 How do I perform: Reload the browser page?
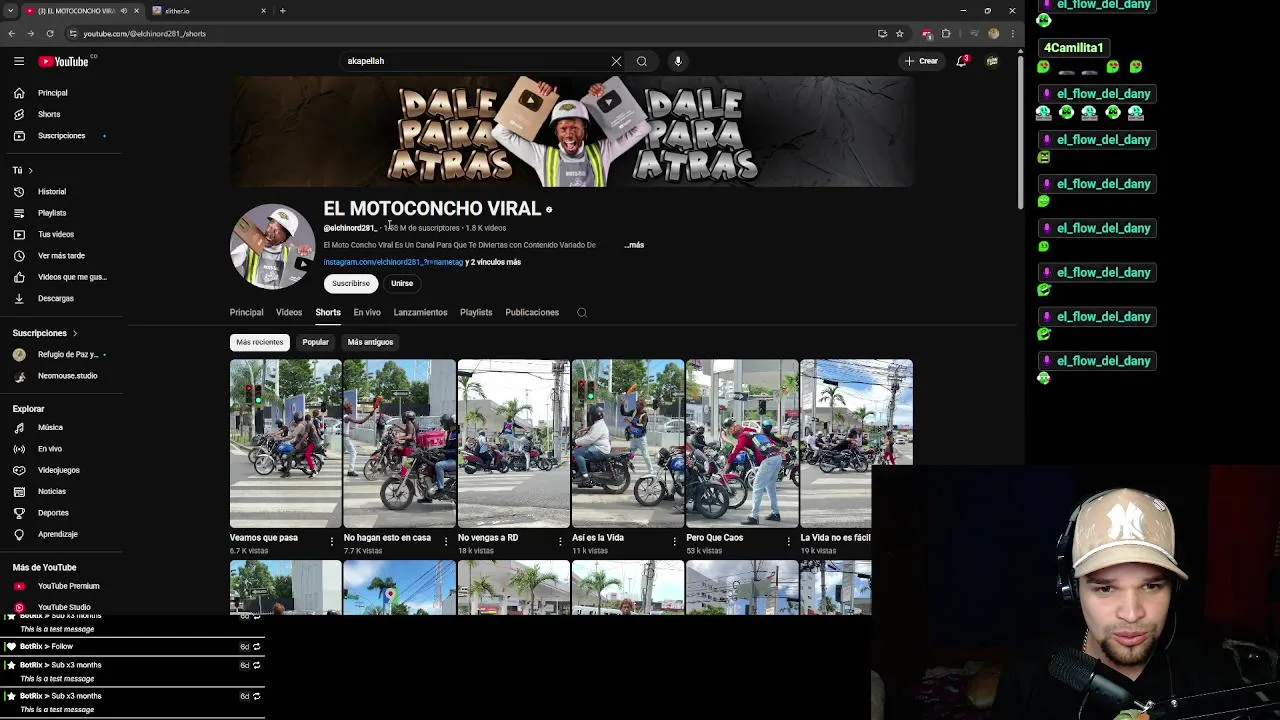click(x=50, y=33)
